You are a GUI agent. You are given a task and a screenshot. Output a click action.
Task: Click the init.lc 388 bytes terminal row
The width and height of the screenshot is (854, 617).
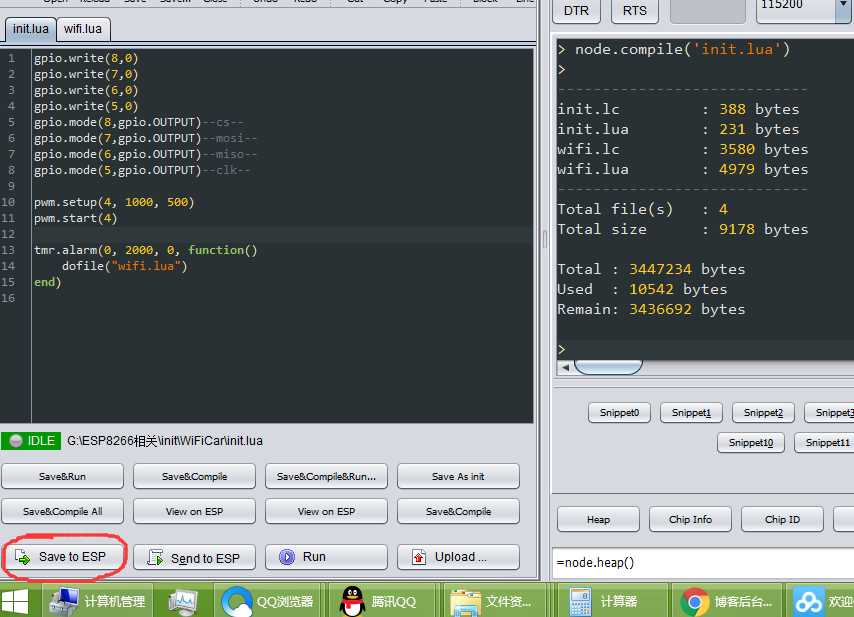point(678,109)
